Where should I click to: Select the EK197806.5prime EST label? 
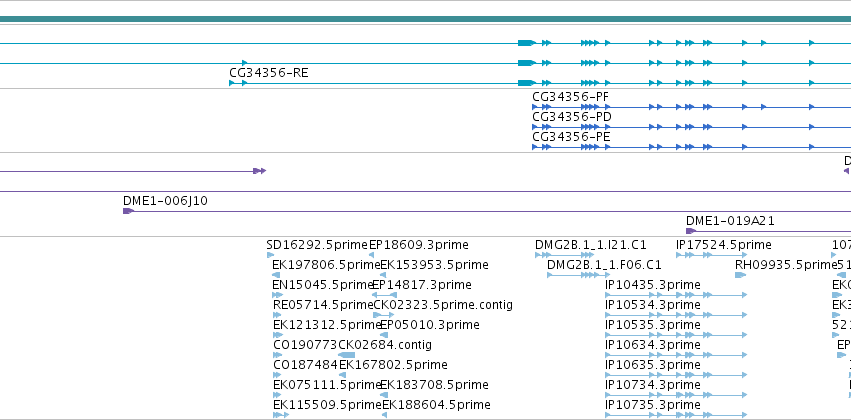326,265
